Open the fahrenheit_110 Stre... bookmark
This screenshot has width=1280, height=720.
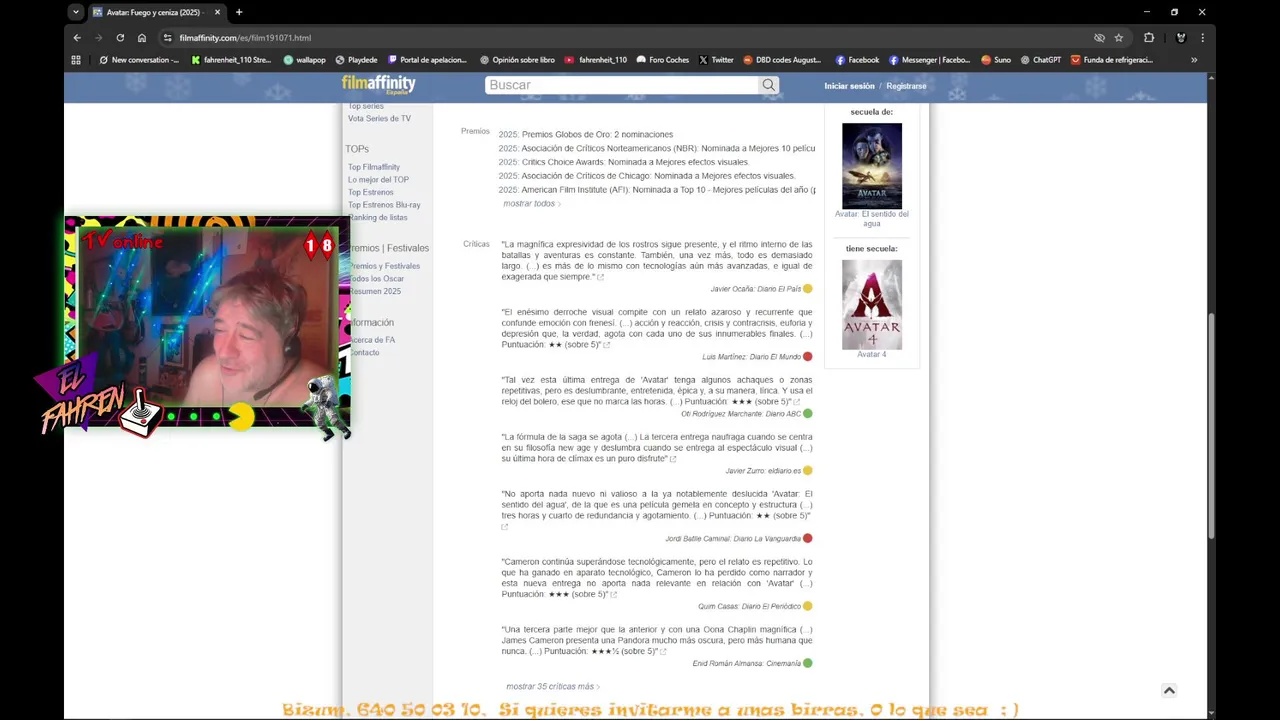(x=231, y=60)
